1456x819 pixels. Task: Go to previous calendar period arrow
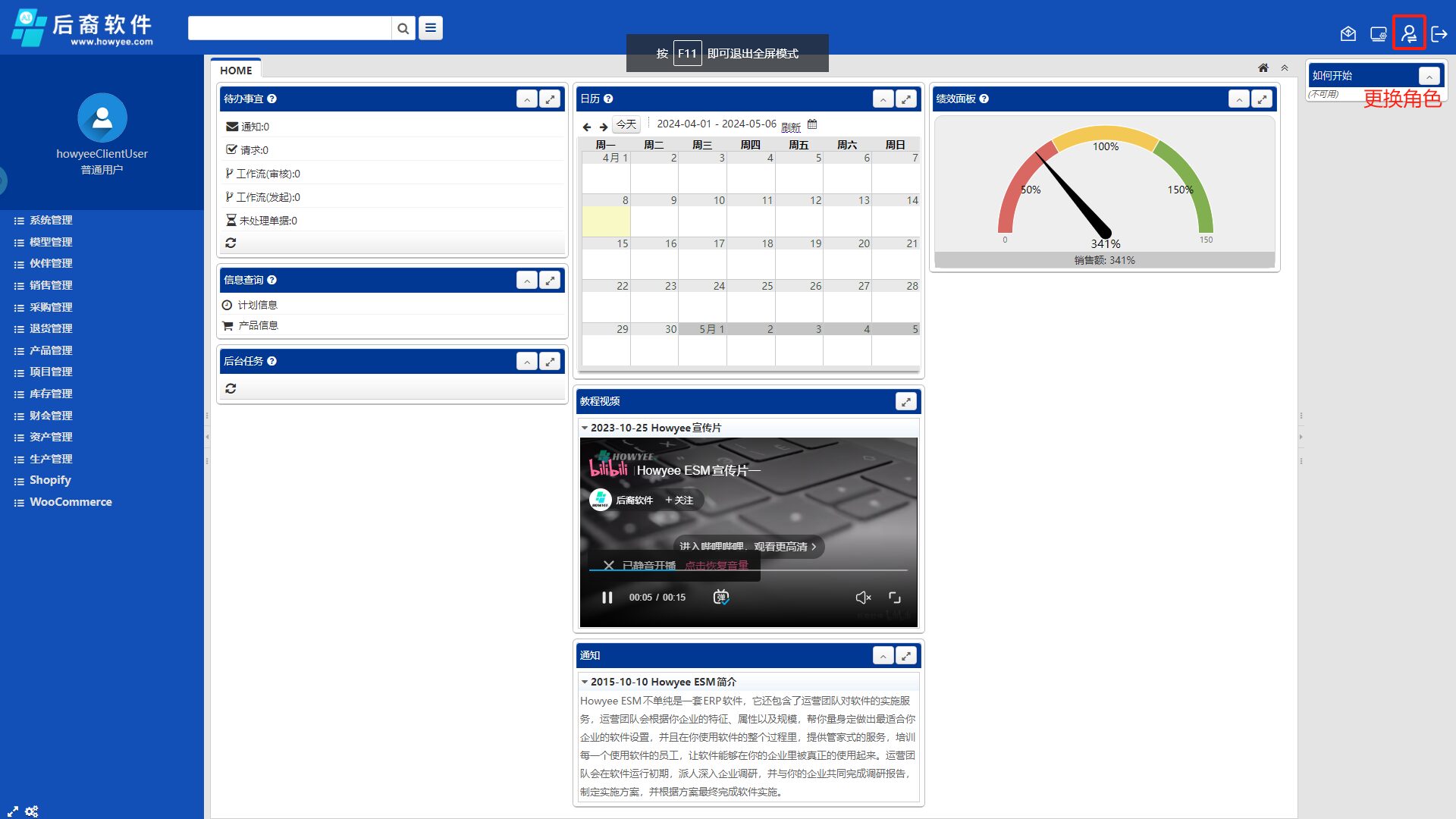[586, 127]
